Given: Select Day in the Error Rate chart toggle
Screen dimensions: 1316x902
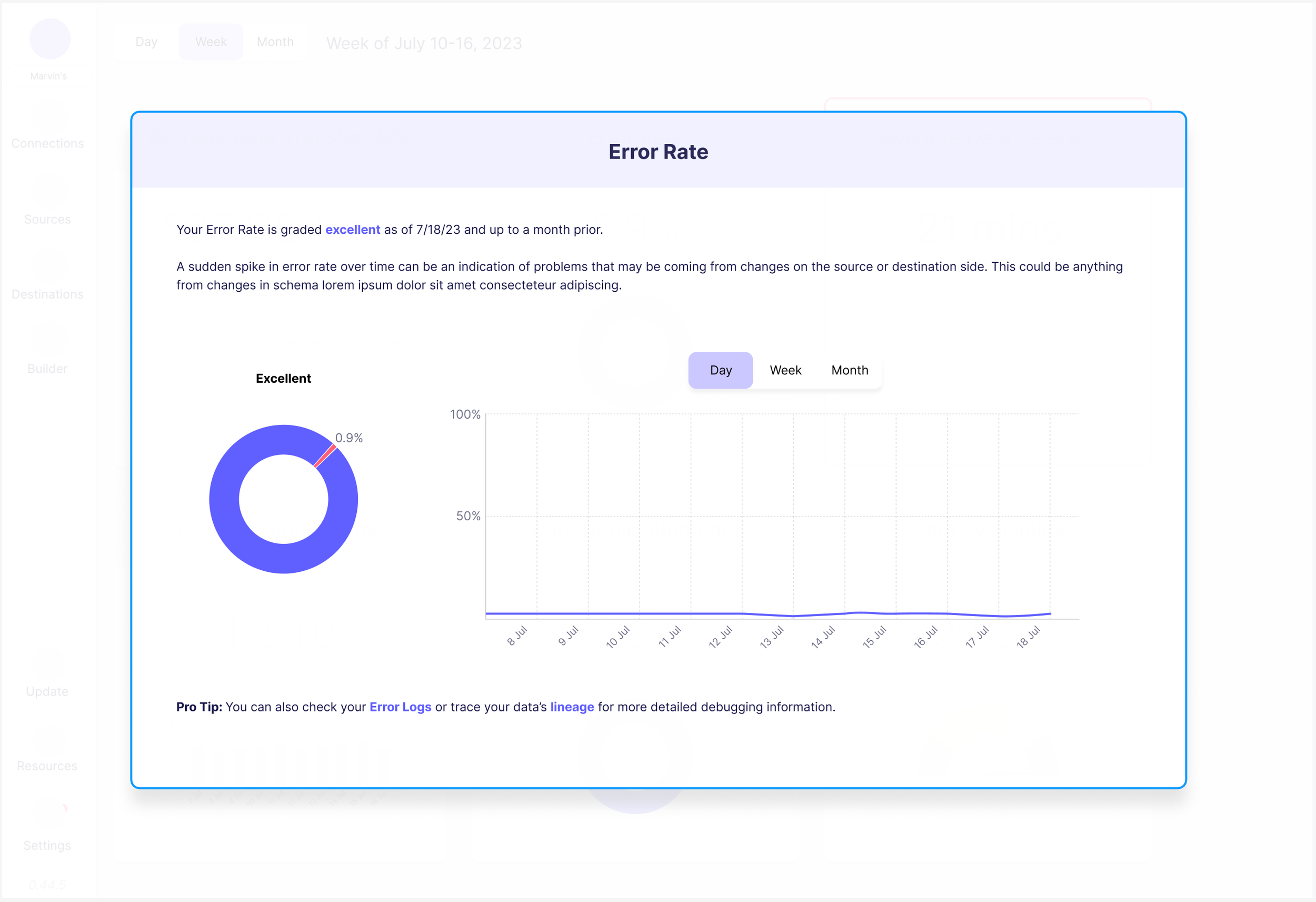Looking at the screenshot, I should (720, 370).
